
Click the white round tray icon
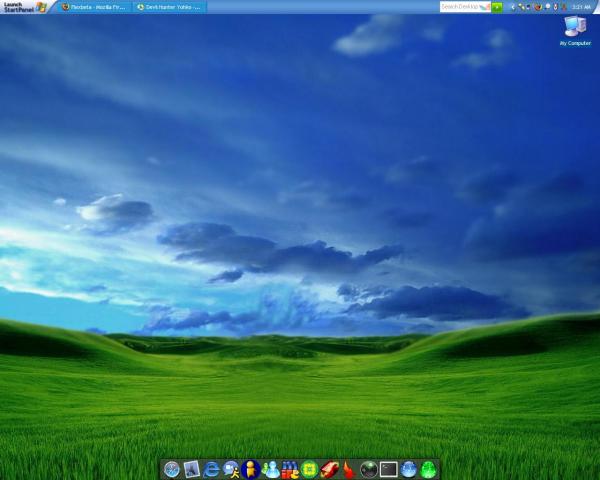[548, 7]
